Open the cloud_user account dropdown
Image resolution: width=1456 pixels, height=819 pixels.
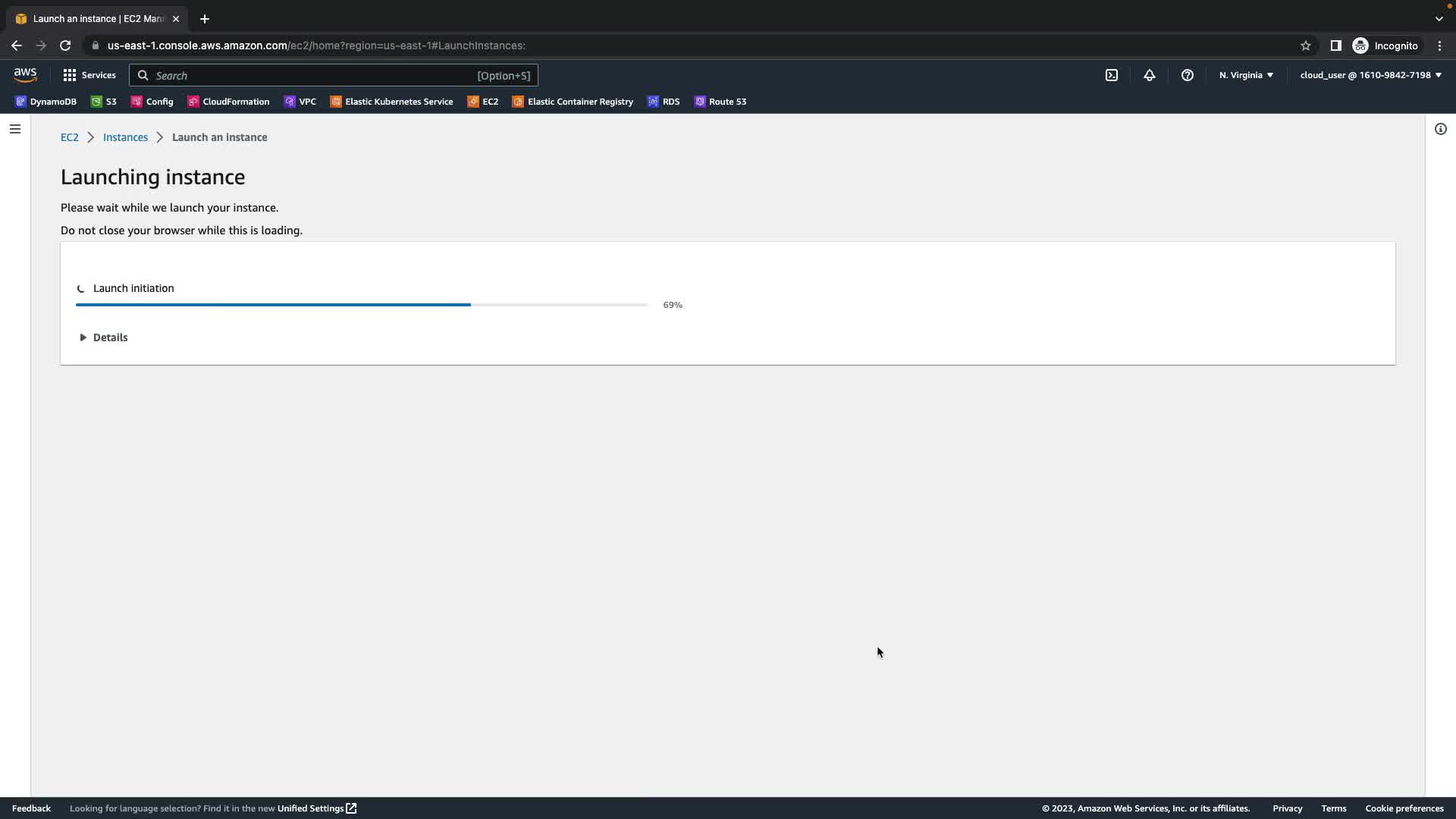(1370, 75)
